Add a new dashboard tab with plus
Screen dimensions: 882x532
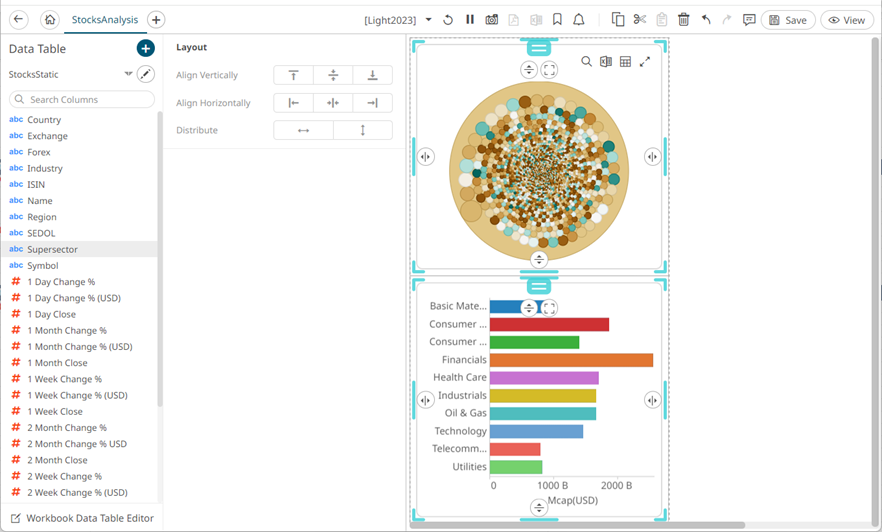[156, 20]
